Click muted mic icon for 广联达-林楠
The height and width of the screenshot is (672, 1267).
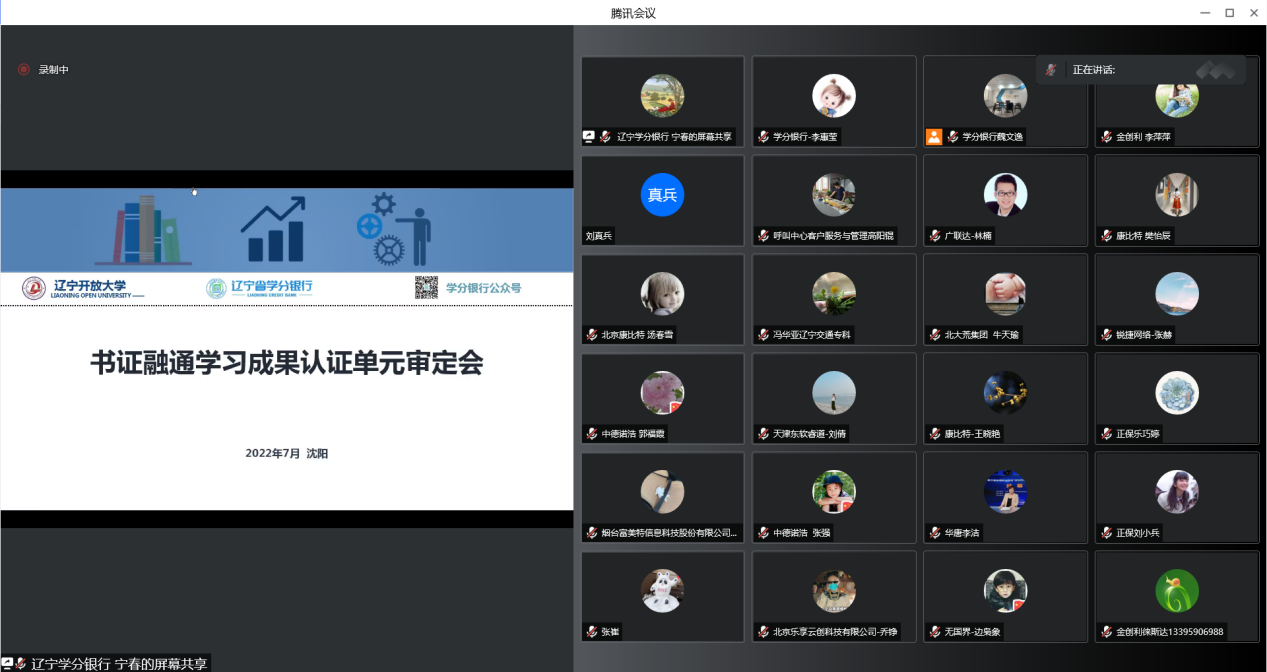click(935, 236)
